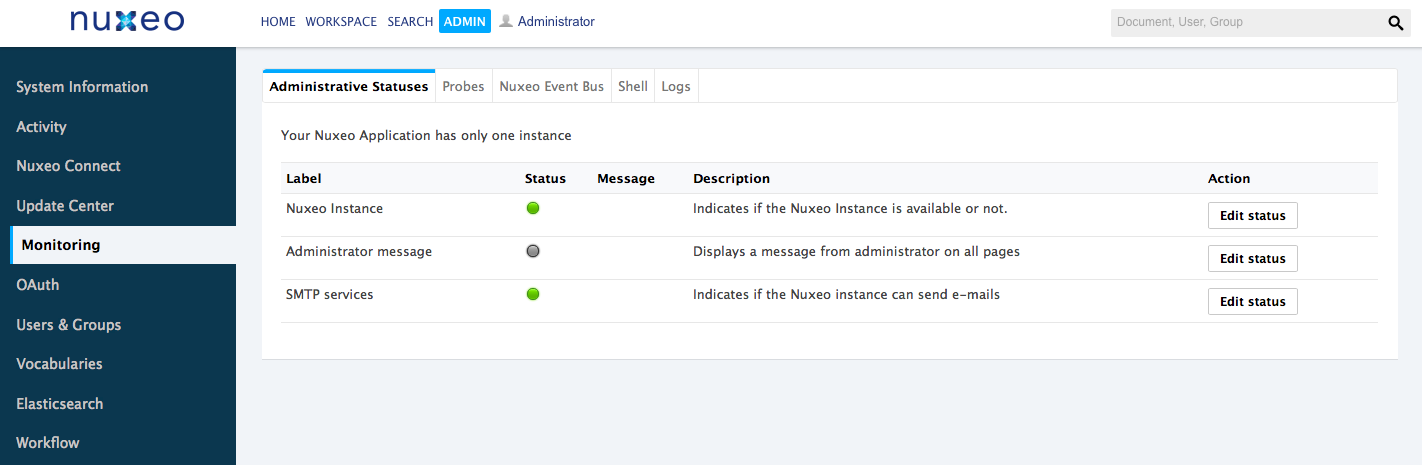Open Update Center in the sidebar

tap(65, 206)
